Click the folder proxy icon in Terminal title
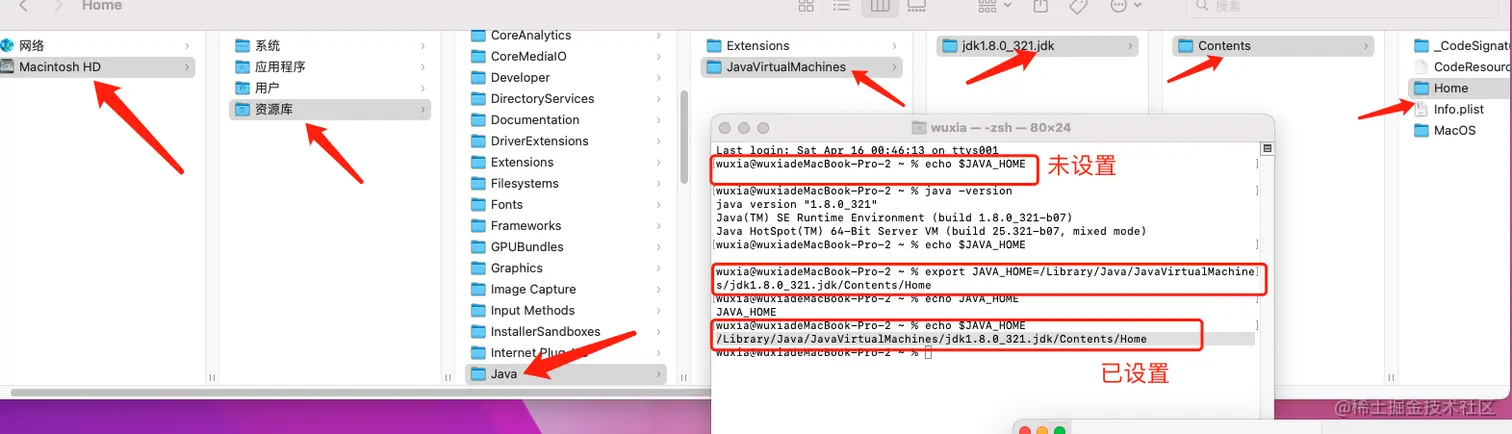This screenshot has height=434, width=1512. (920, 128)
